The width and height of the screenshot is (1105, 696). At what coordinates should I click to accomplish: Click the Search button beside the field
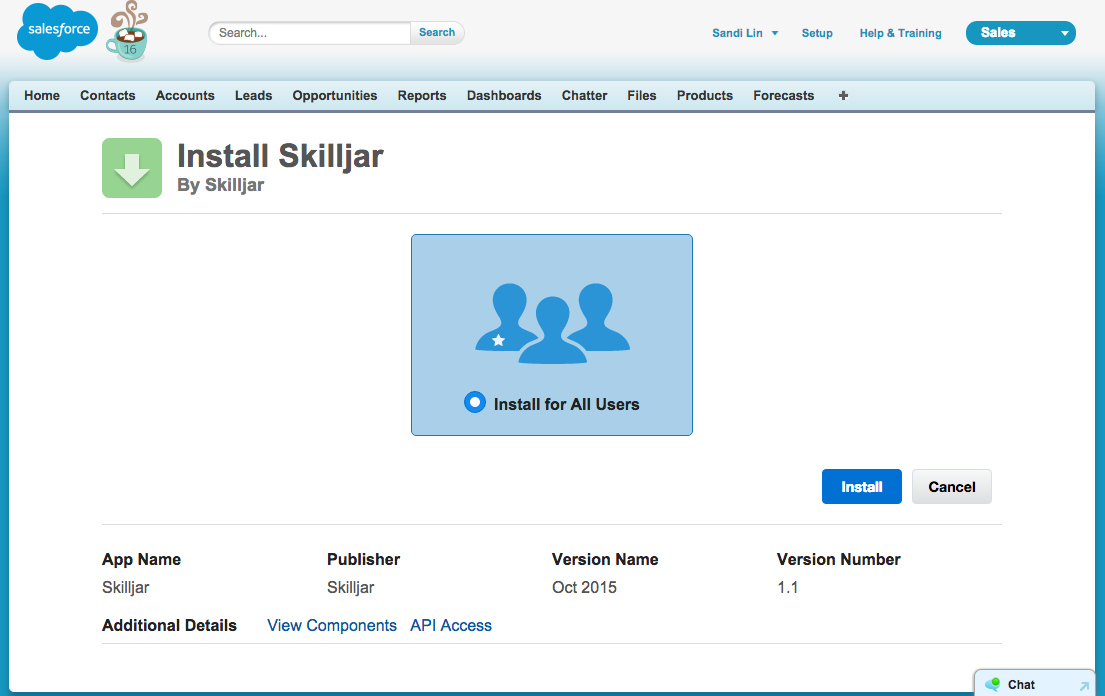pos(437,33)
